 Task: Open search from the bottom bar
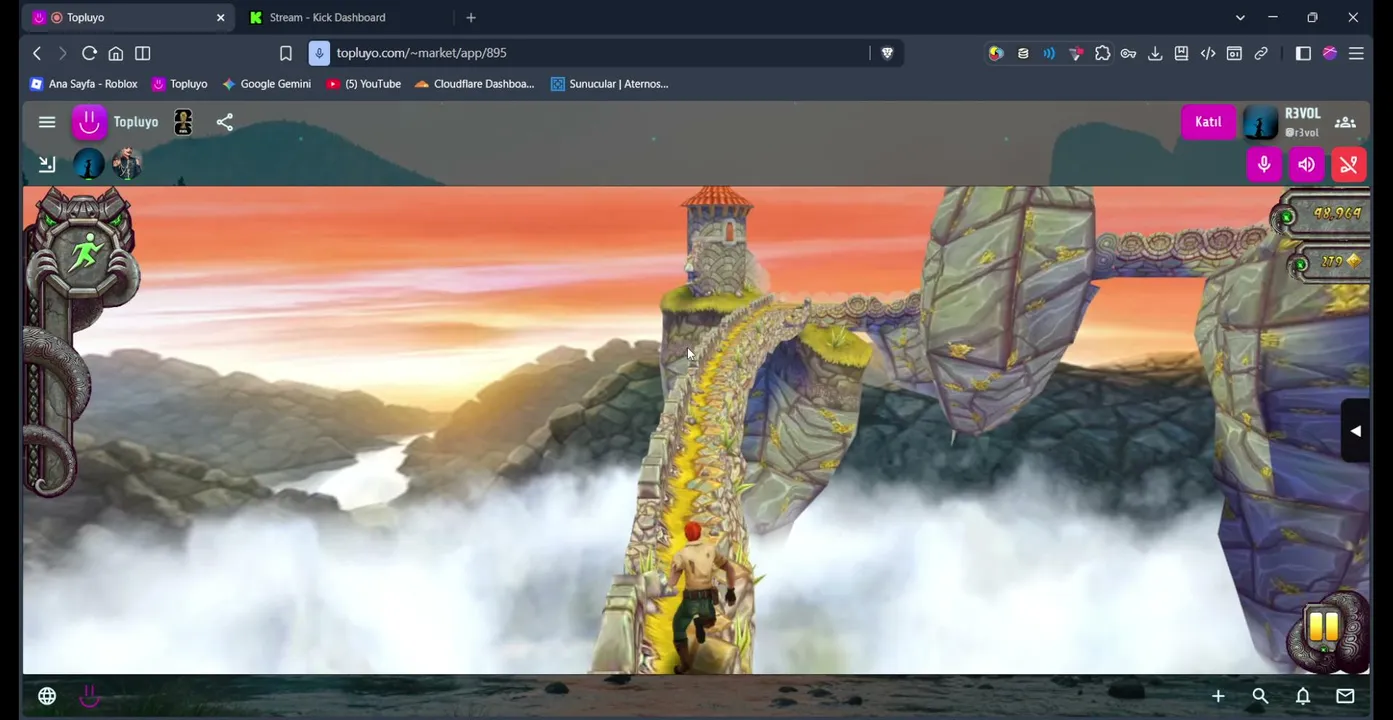point(1260,696)
